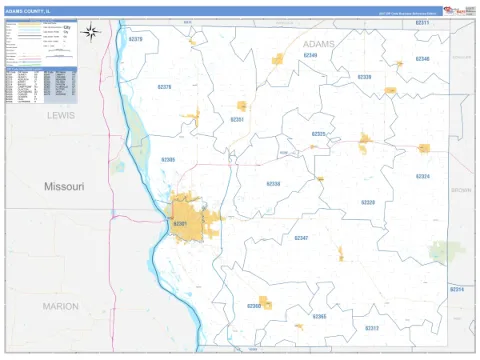
Task: Click ZIP code label 62325
Action: 318,134
